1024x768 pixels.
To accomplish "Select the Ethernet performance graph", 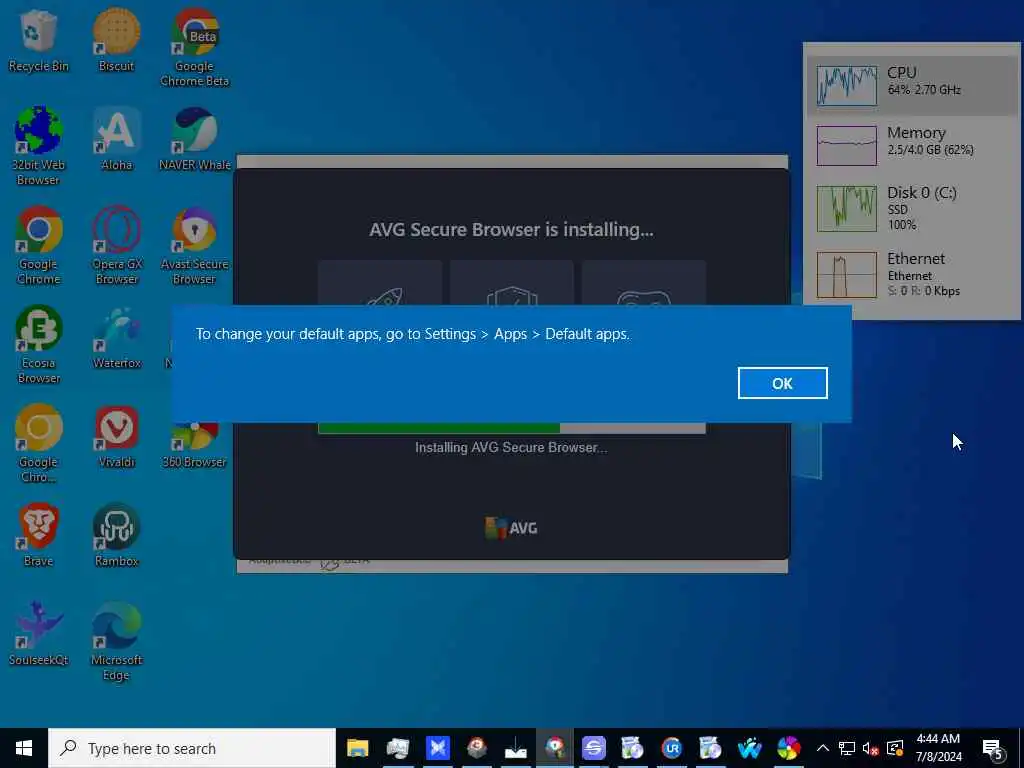I will (847, 275).
